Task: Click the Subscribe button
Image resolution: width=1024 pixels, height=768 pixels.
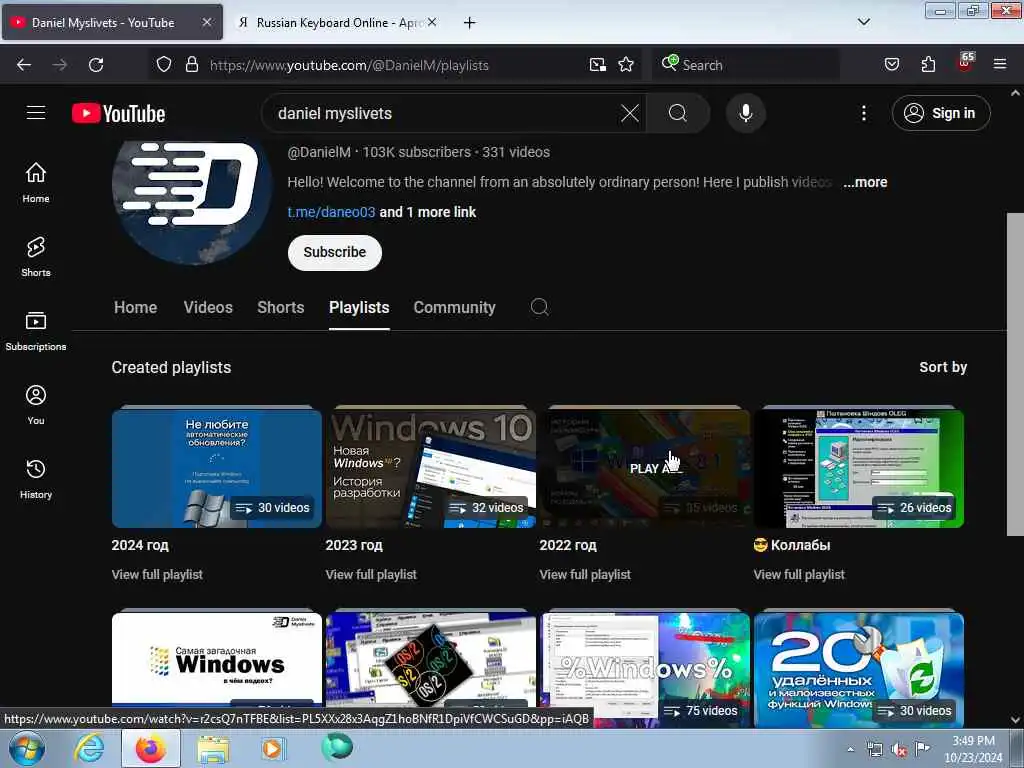Action: tap(334, 252)
